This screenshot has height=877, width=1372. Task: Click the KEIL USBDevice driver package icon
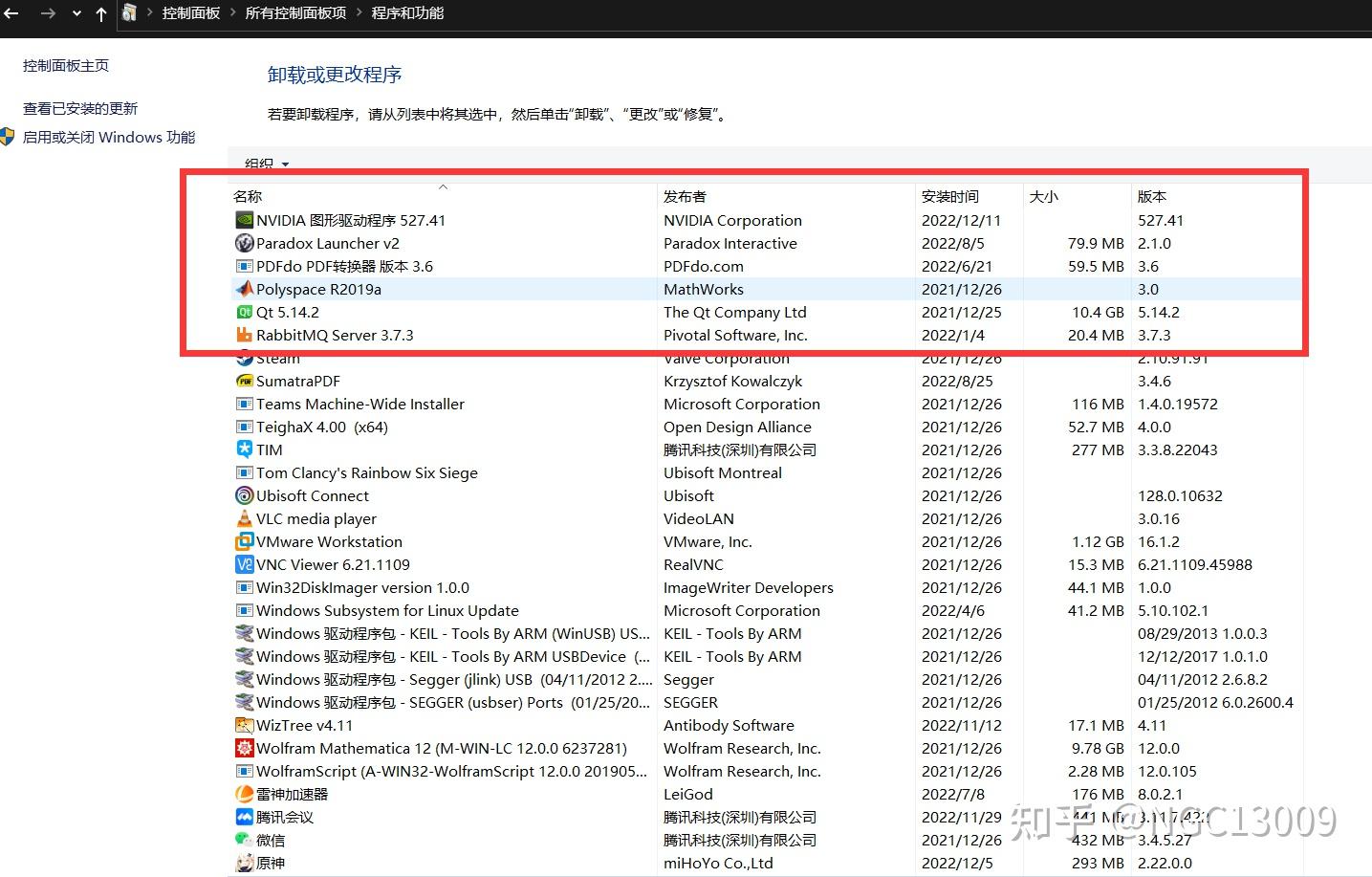pyautogui.click(x=244, y=656)
